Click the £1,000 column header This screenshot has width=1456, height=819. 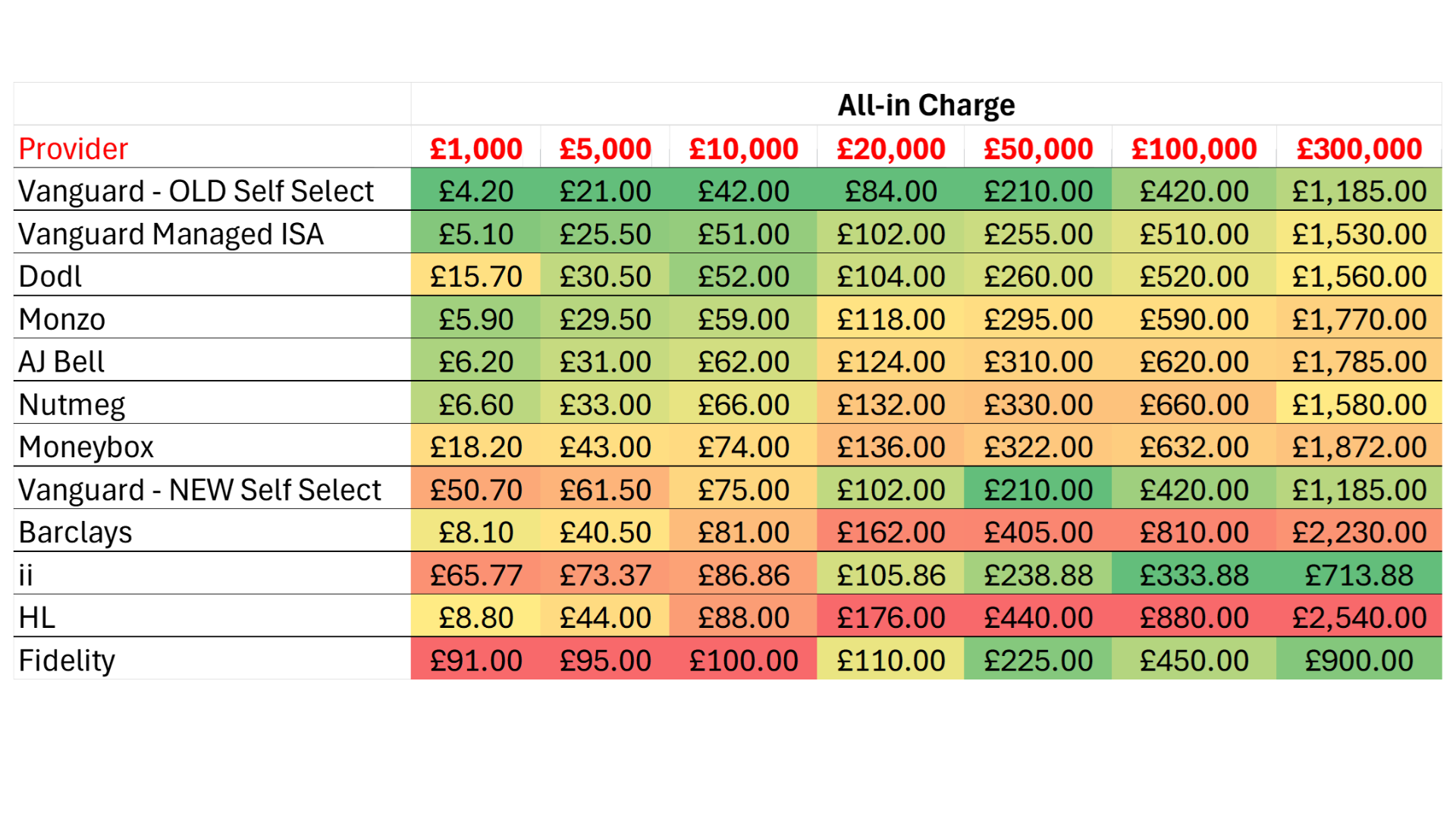[475, 148]
